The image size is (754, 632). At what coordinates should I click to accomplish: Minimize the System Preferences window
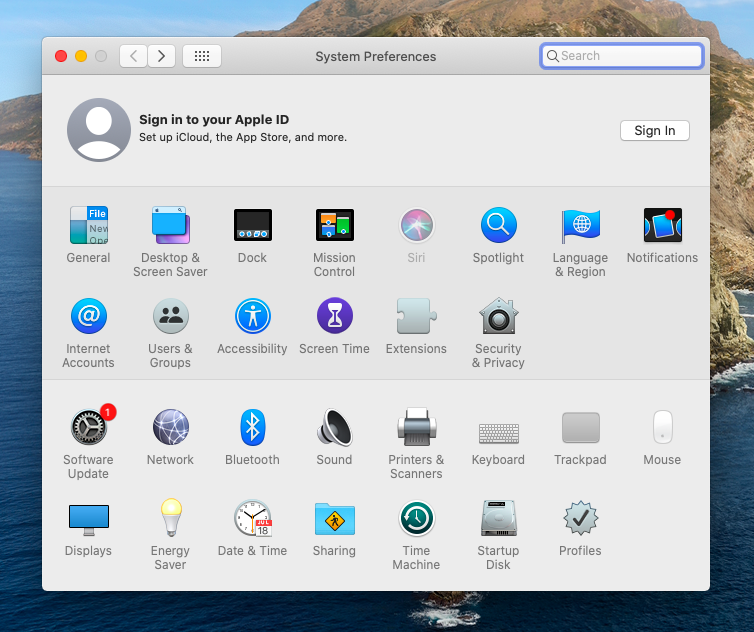[81, 56]
